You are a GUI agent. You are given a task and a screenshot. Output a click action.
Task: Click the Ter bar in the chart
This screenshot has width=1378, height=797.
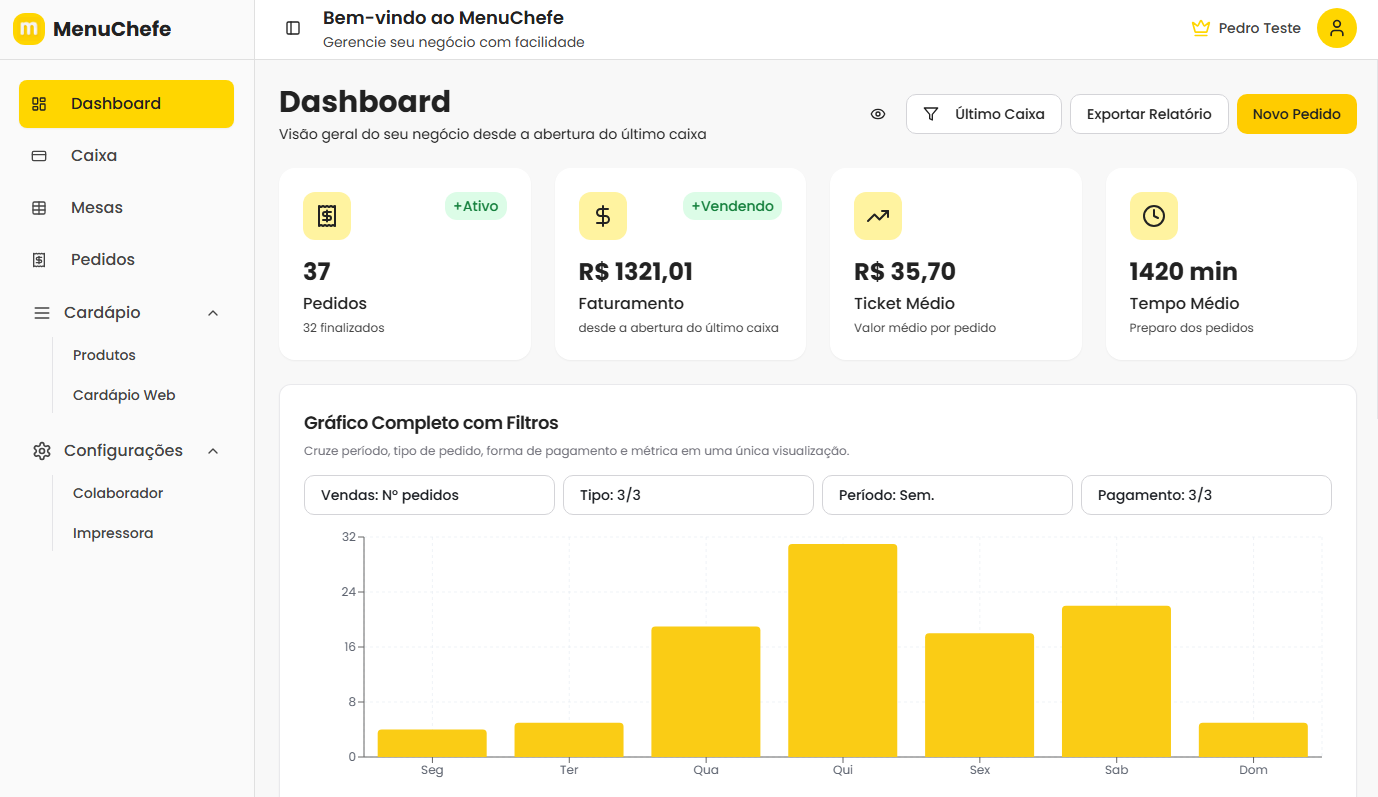pos(569,740)
